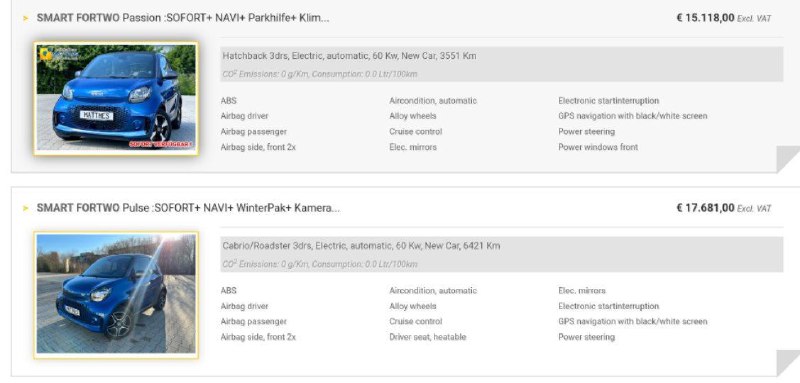Open the SMART FORTWO Passion listing title
Viewport: 800px width, 383px height.
[183, 18]
